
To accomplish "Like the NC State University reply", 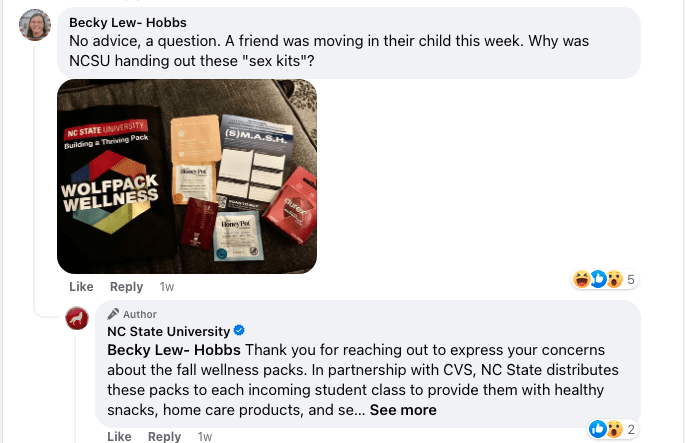I will (x=119, y=437).
